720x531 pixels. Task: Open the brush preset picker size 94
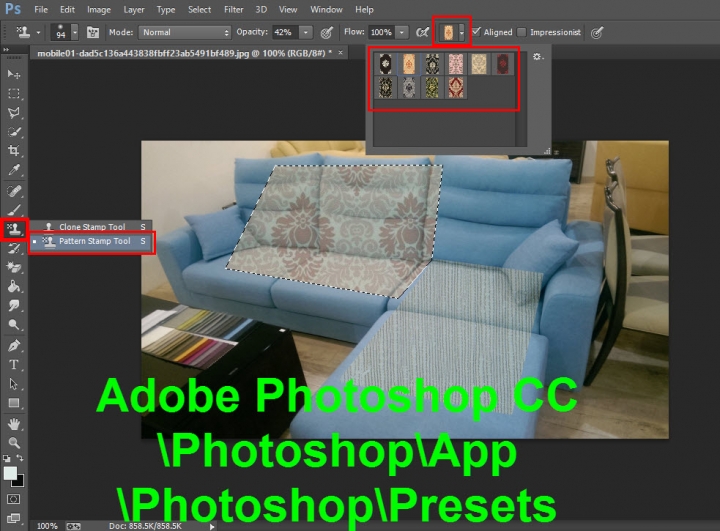point(63,33)
